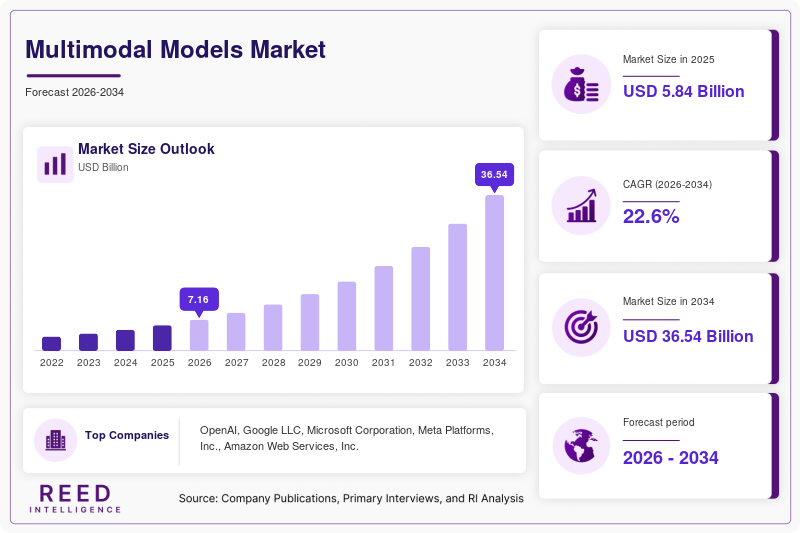
Task: Select the 2029 bar in the chart
Action: point(310,322)
